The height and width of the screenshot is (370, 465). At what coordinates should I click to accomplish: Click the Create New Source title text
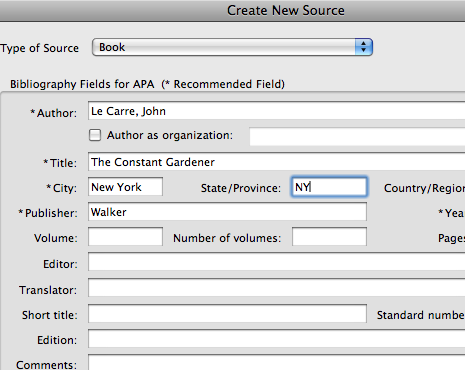tap(286, 10)
